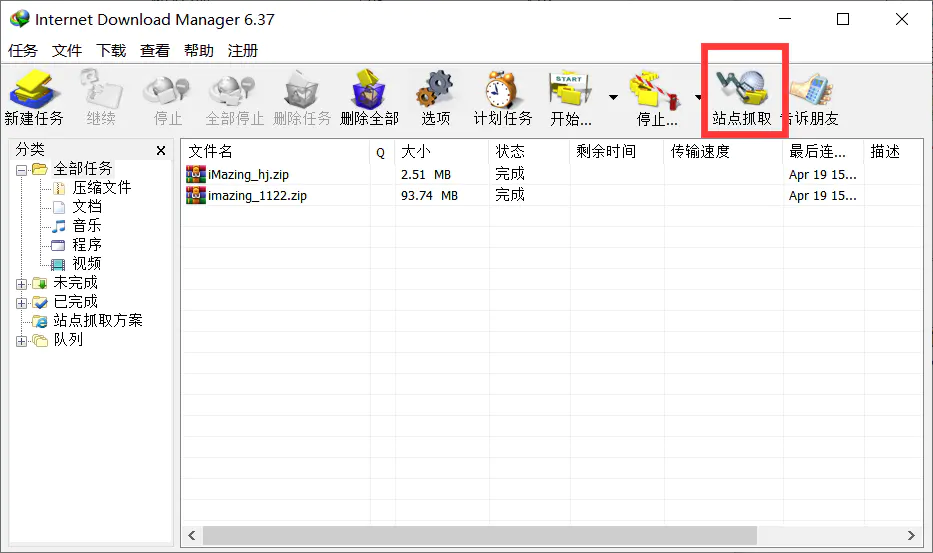Sort by 文件名 column header

tap(275, 151)
